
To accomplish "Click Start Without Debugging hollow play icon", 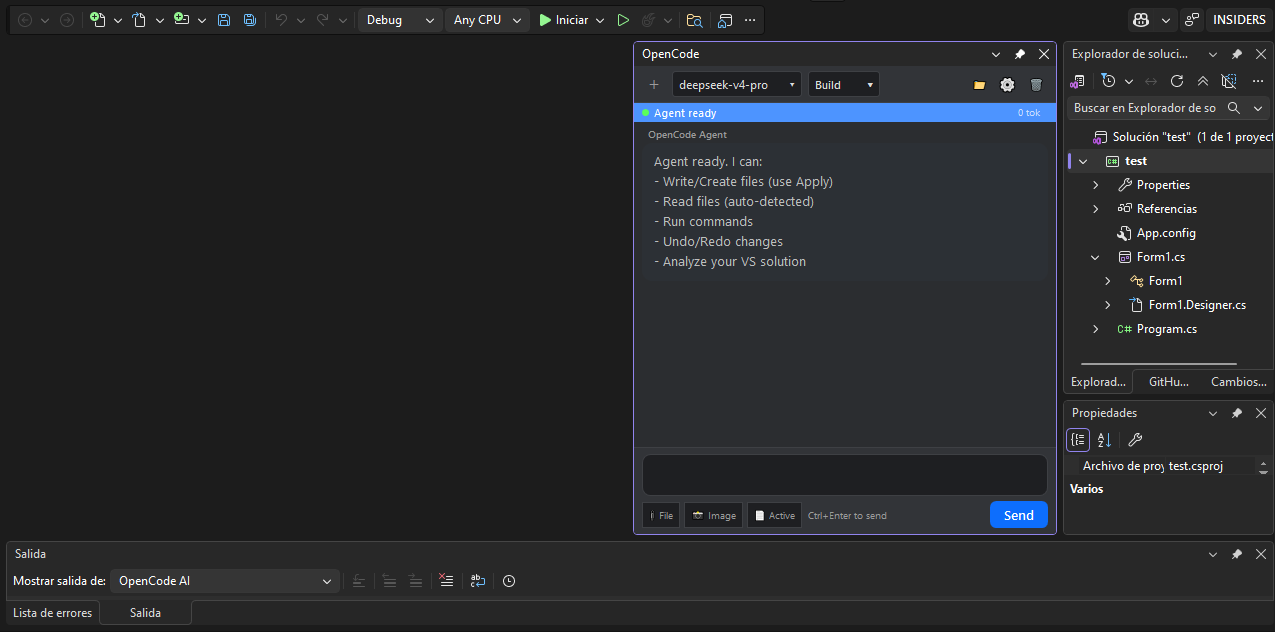I will pyautogui.click(x=623, y=20).
